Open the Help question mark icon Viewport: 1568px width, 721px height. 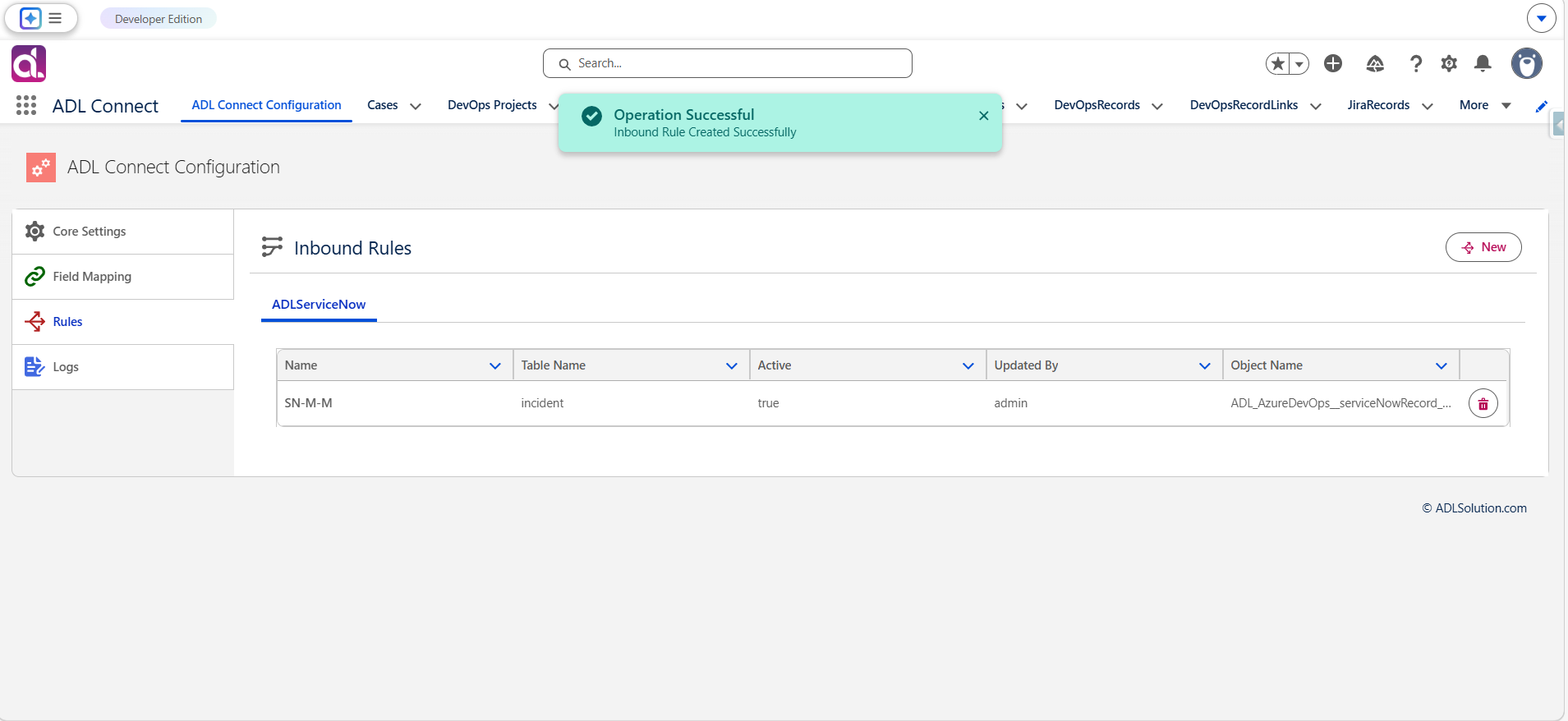click(1416, 63)
